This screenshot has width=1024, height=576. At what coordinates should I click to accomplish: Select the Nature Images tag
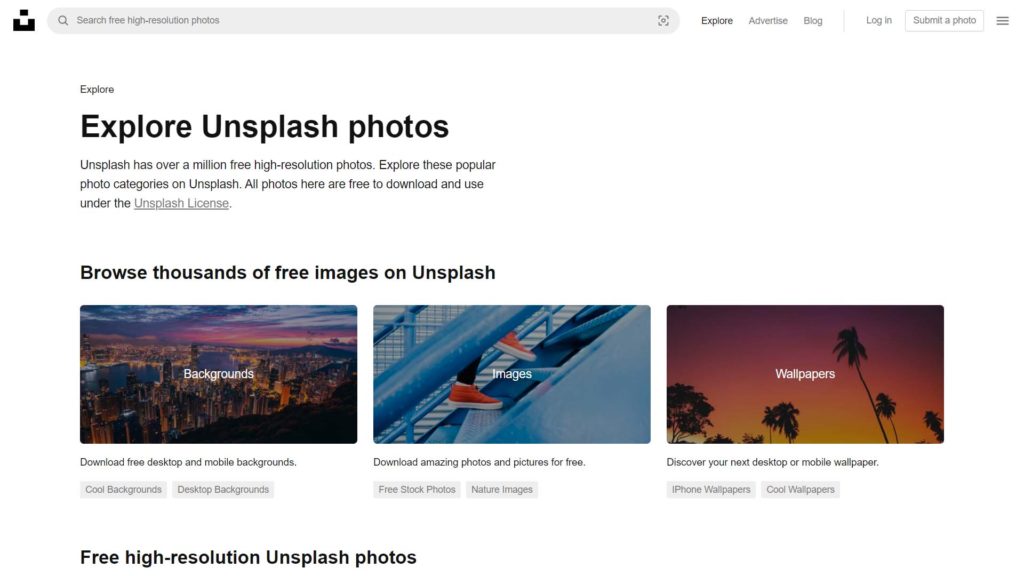tap(502, 490)
